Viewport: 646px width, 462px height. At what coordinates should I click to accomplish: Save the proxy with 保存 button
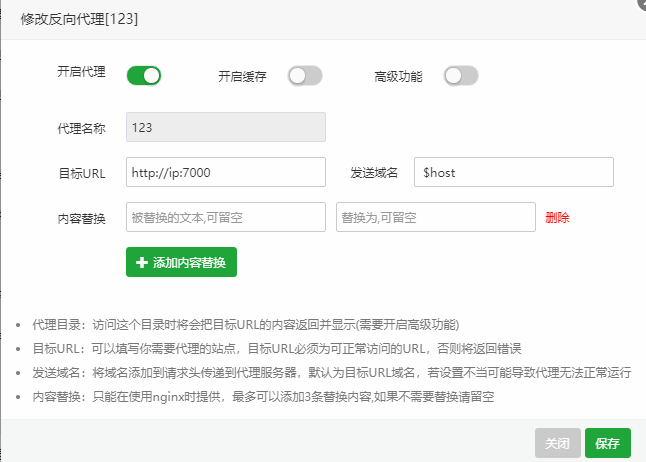[x=608, y=443]
